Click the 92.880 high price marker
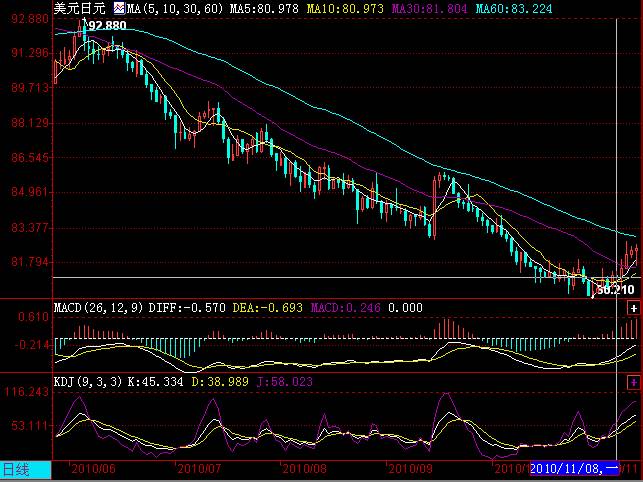The height and width of the screenshot is (482, 643). point(107,25)
